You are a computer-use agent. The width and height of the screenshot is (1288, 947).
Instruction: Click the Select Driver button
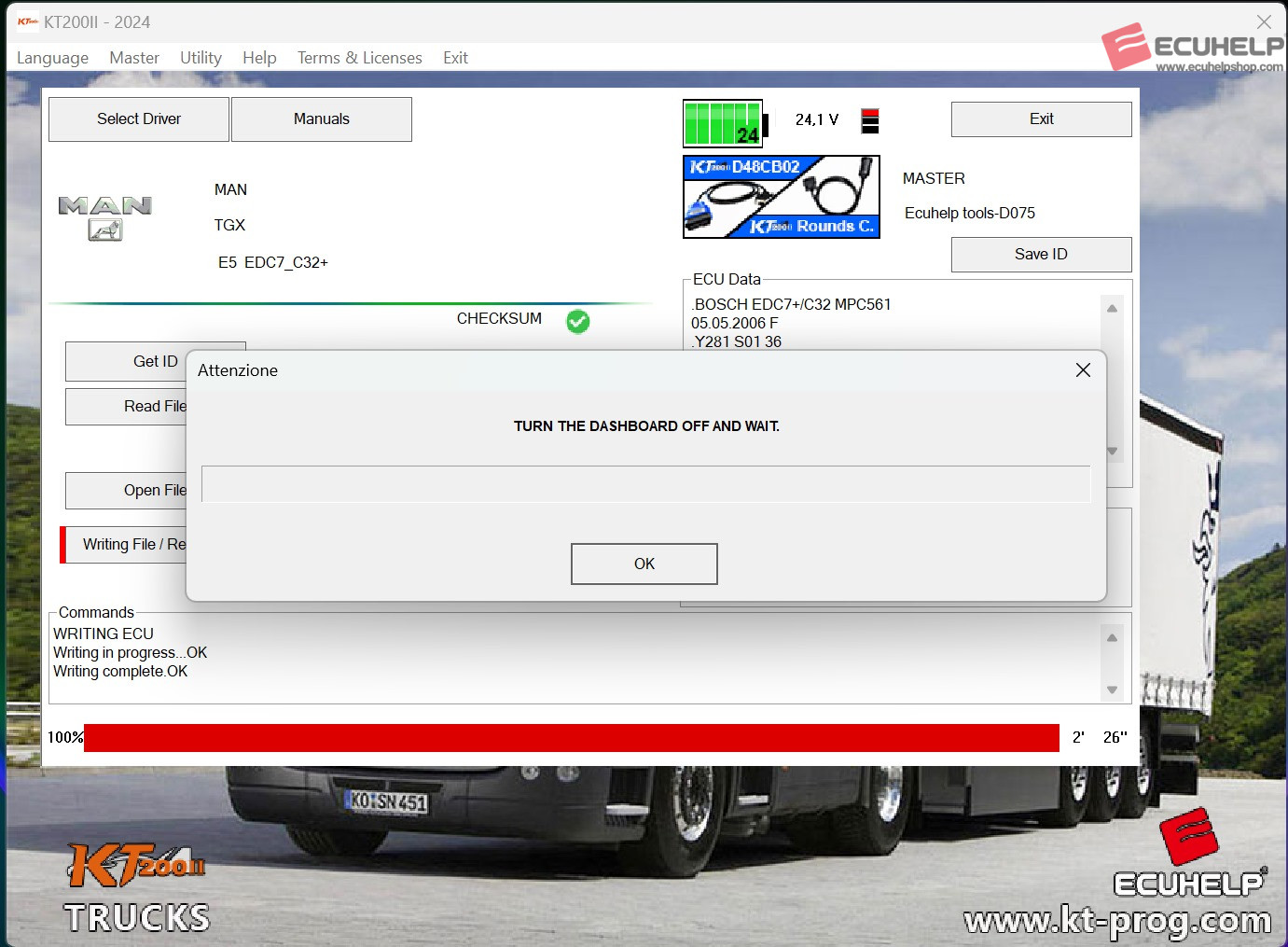click(139, 119)
